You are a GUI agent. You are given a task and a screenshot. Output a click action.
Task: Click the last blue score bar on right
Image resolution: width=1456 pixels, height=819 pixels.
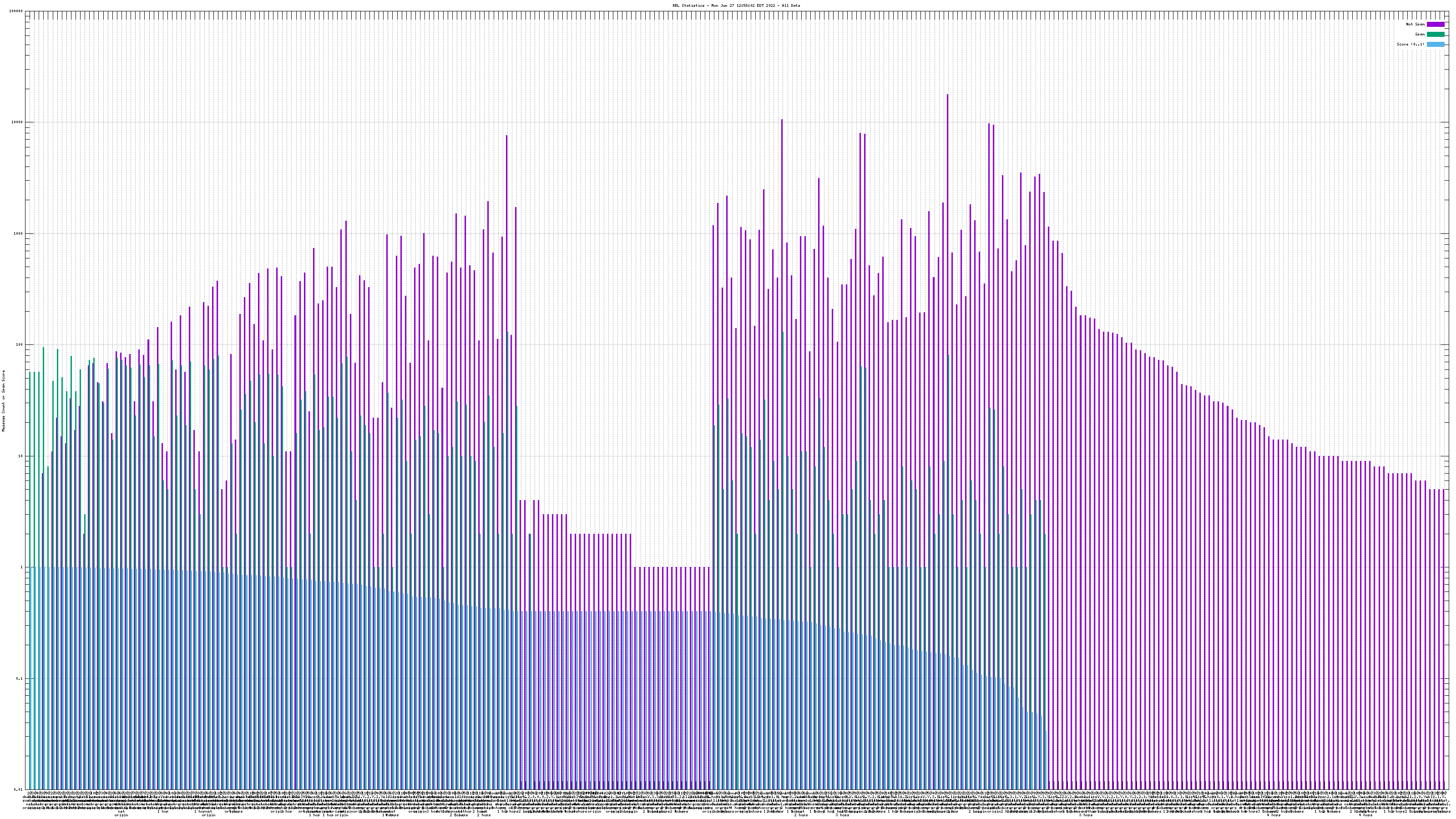click(x=1046, y=760)
